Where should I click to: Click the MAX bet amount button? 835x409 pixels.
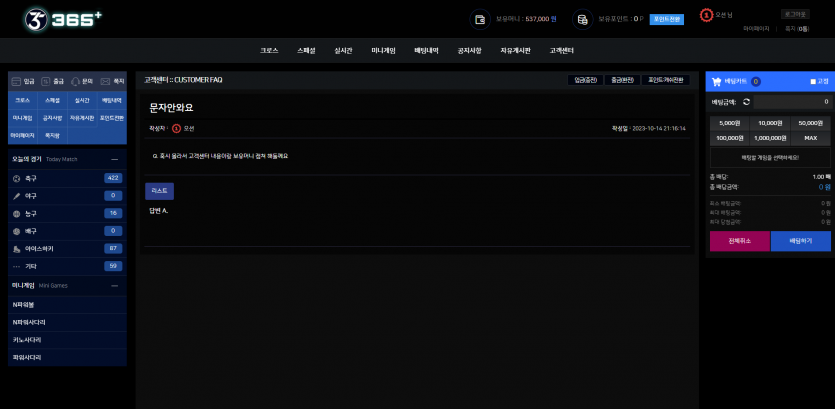coord(811,138)
